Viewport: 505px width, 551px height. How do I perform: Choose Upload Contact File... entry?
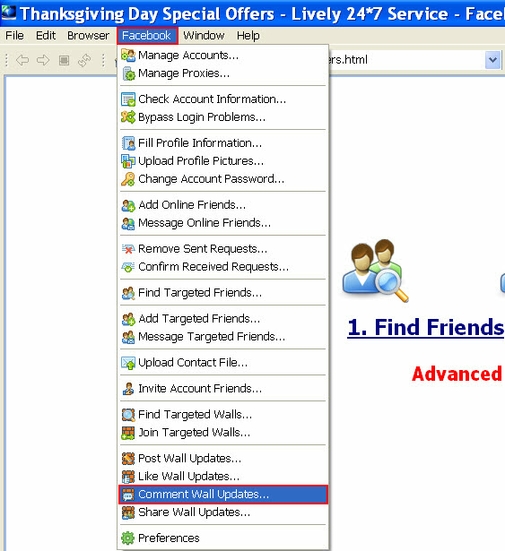coord(223,363)
